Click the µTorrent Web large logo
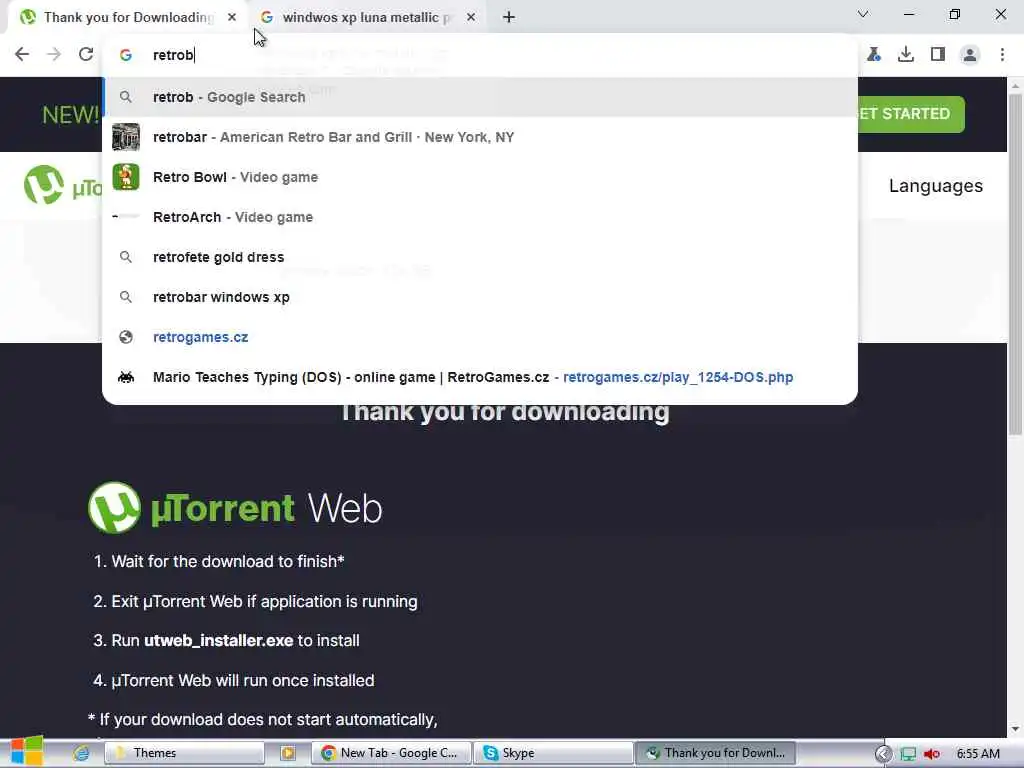 tap(235, 507)
